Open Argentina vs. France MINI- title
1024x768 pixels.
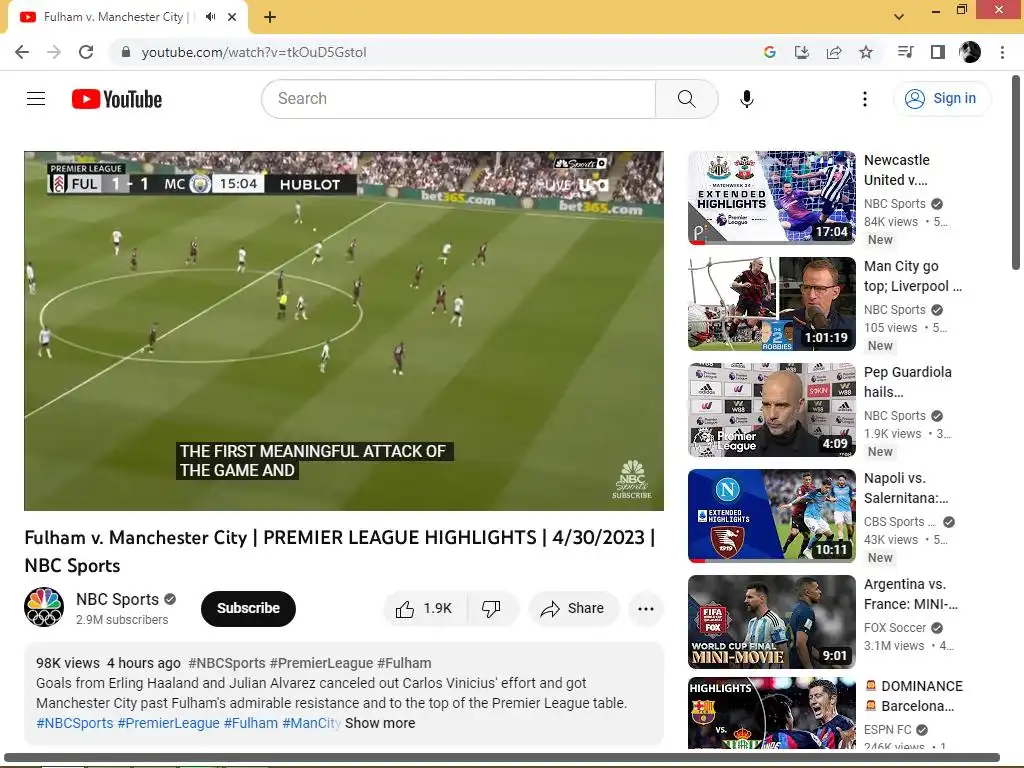910,594
